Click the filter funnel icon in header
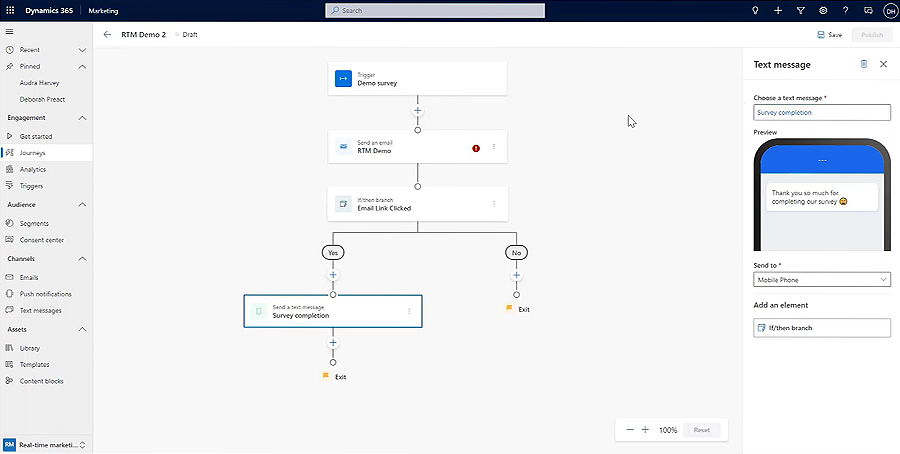Screen dimensions: 900x454 800,10
